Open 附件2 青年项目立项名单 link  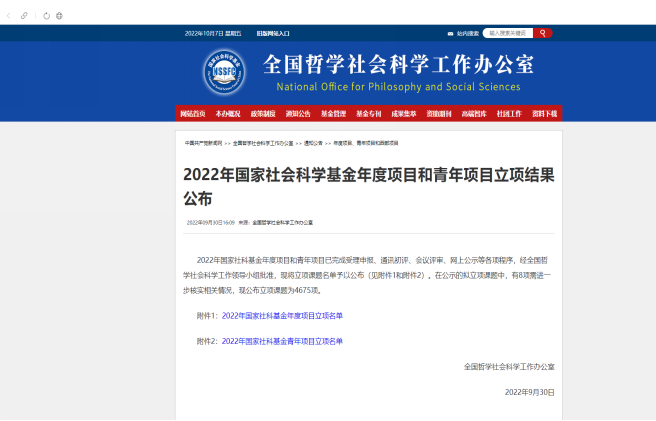point(282,341)
